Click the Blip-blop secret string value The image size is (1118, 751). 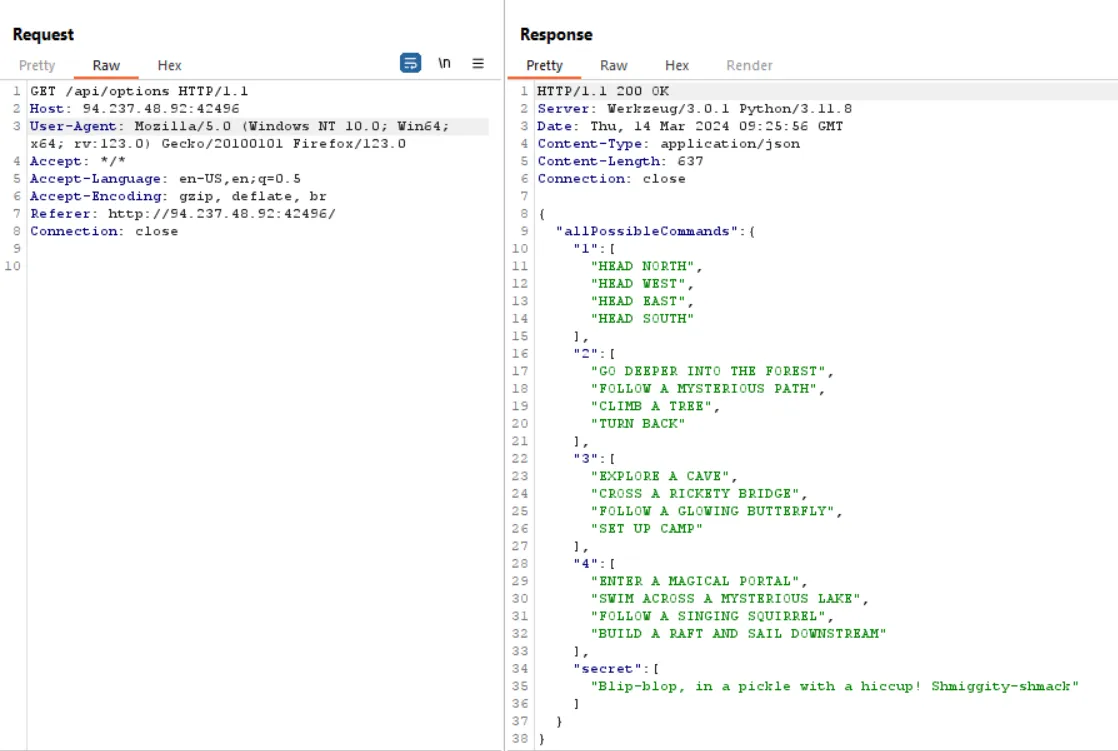tap(835, 686)
